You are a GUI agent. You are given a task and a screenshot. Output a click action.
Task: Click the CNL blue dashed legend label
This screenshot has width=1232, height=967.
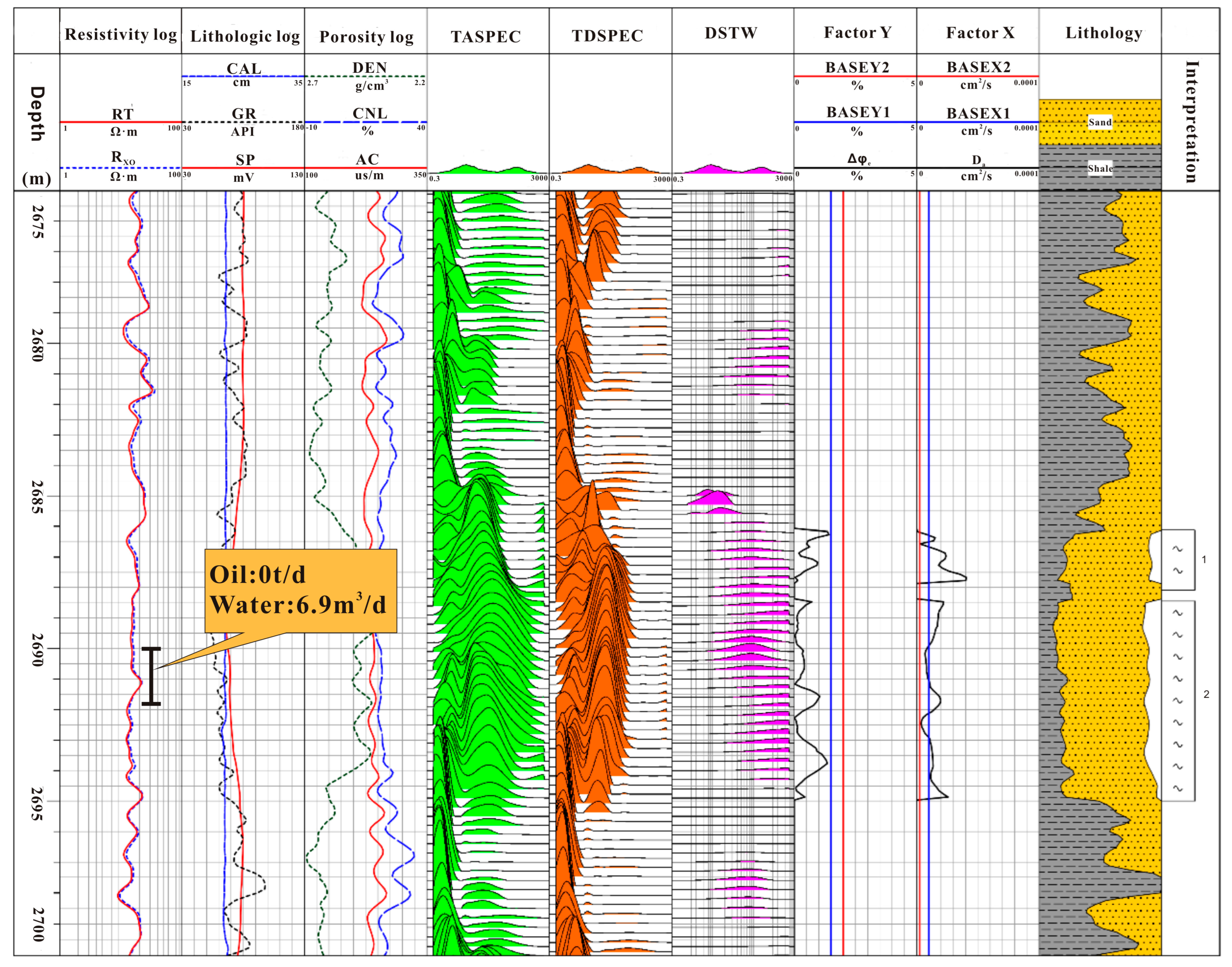pyautogui.click(x=370, y=113)
